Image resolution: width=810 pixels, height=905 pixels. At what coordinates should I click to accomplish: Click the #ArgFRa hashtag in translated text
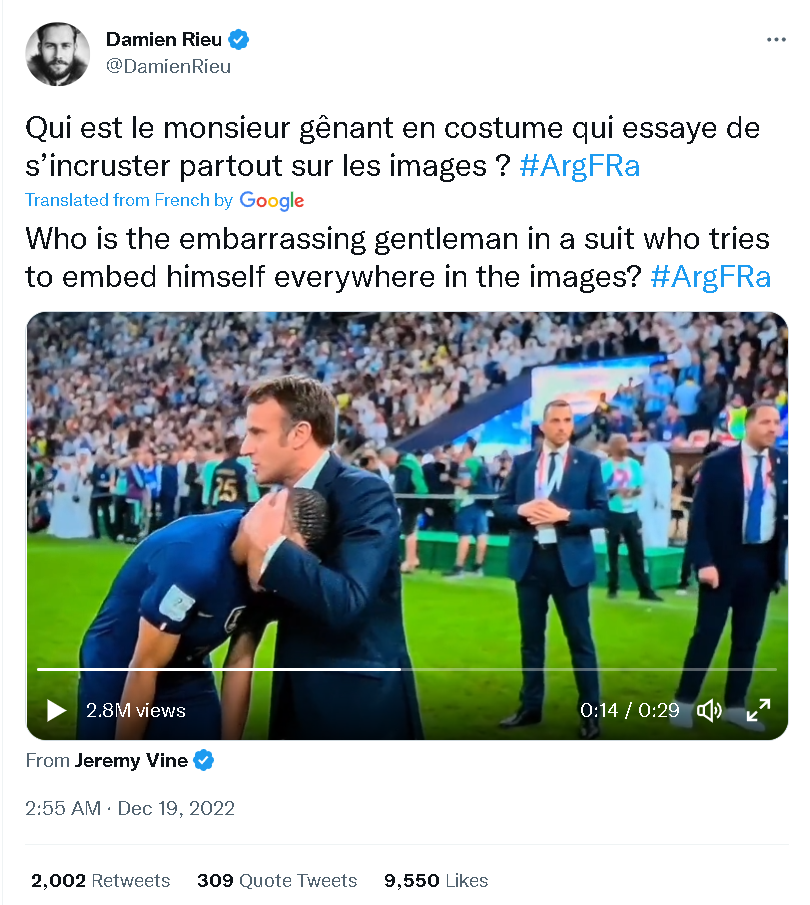pyautogui.click(x=710, y=276)
